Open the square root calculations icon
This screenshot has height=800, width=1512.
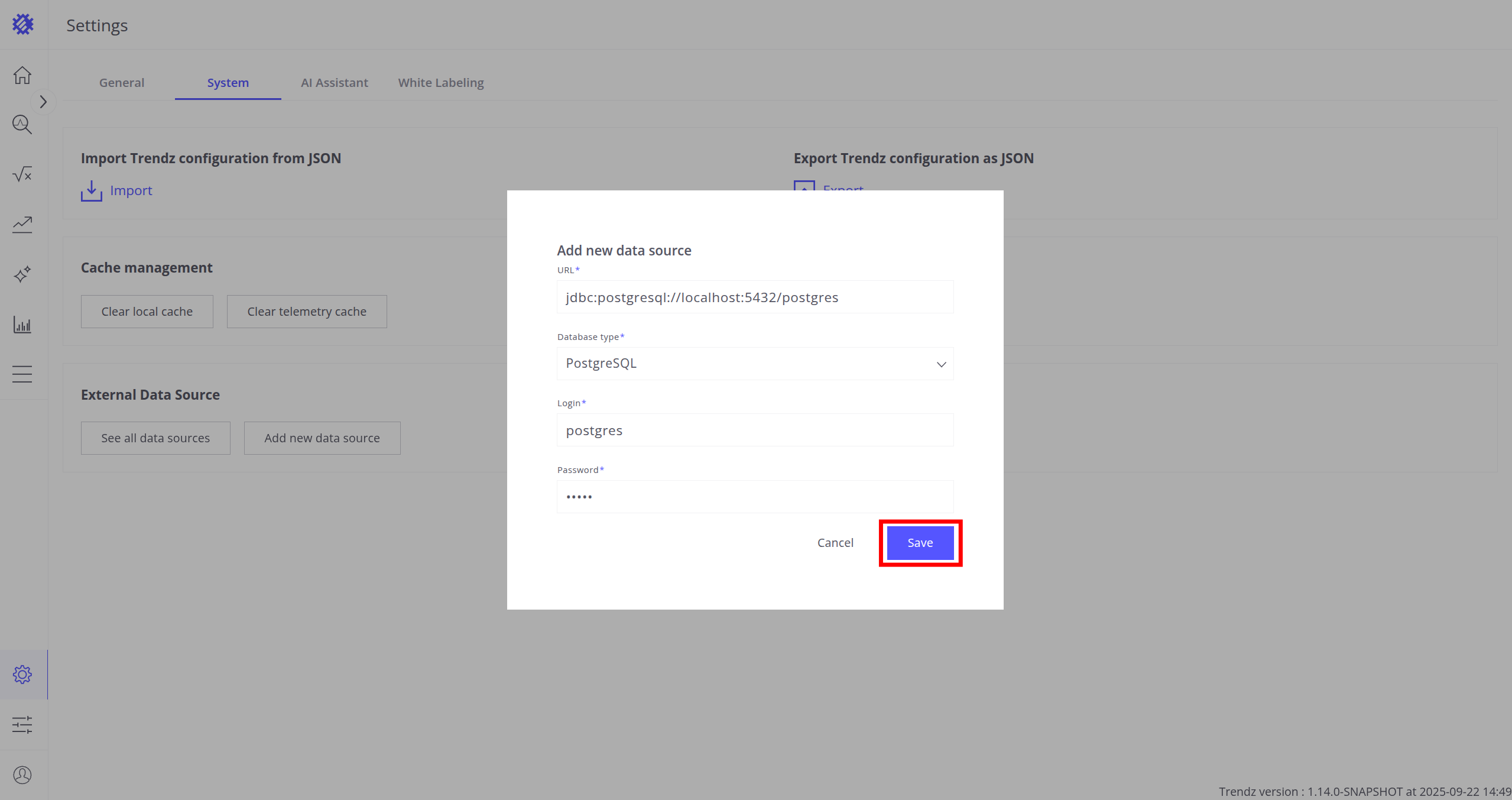click(22, 174)
